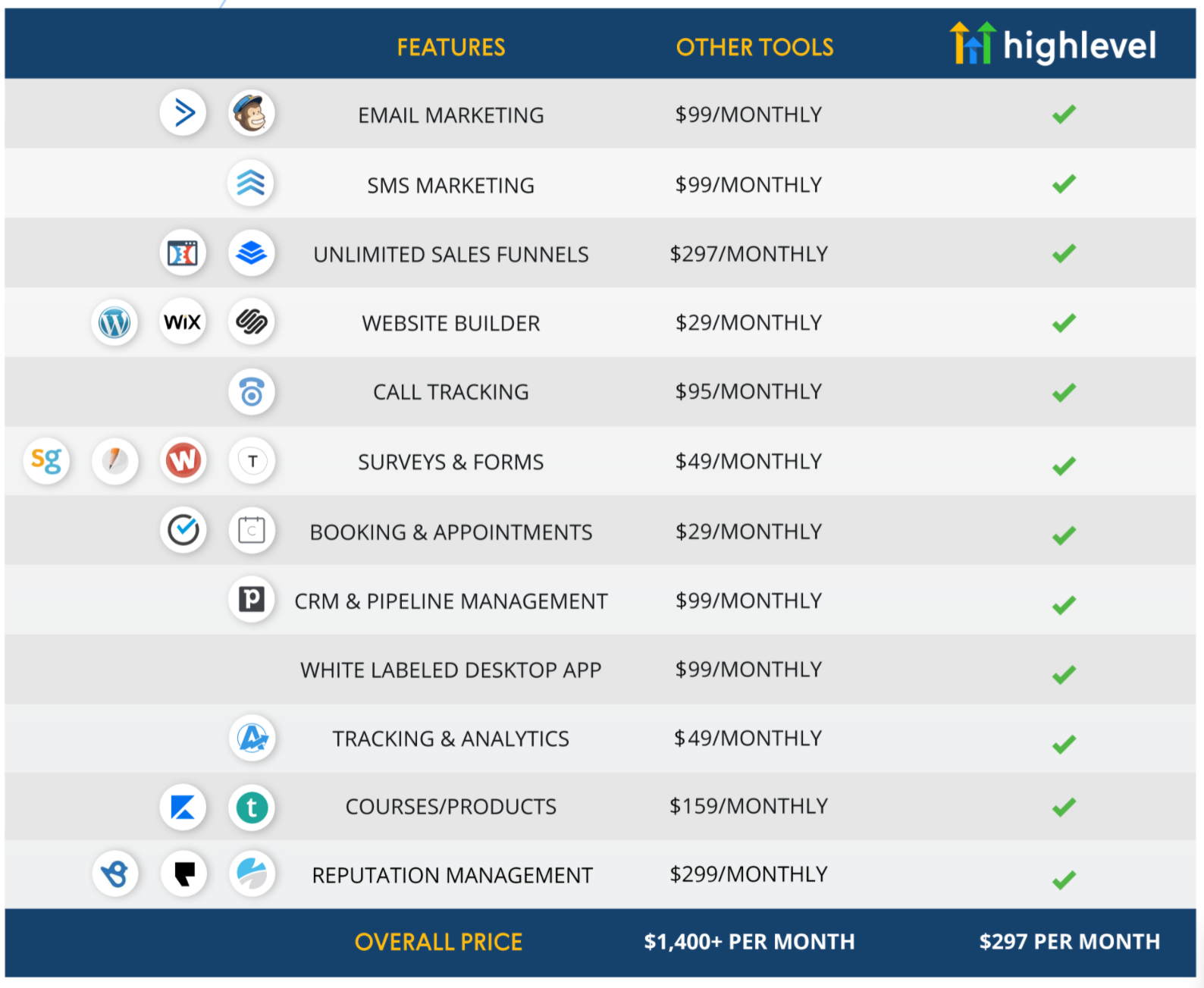1204x988 pixels.
Task: Click the green checkmark in SMS Marketing row
Action: tap(1064, 184)
